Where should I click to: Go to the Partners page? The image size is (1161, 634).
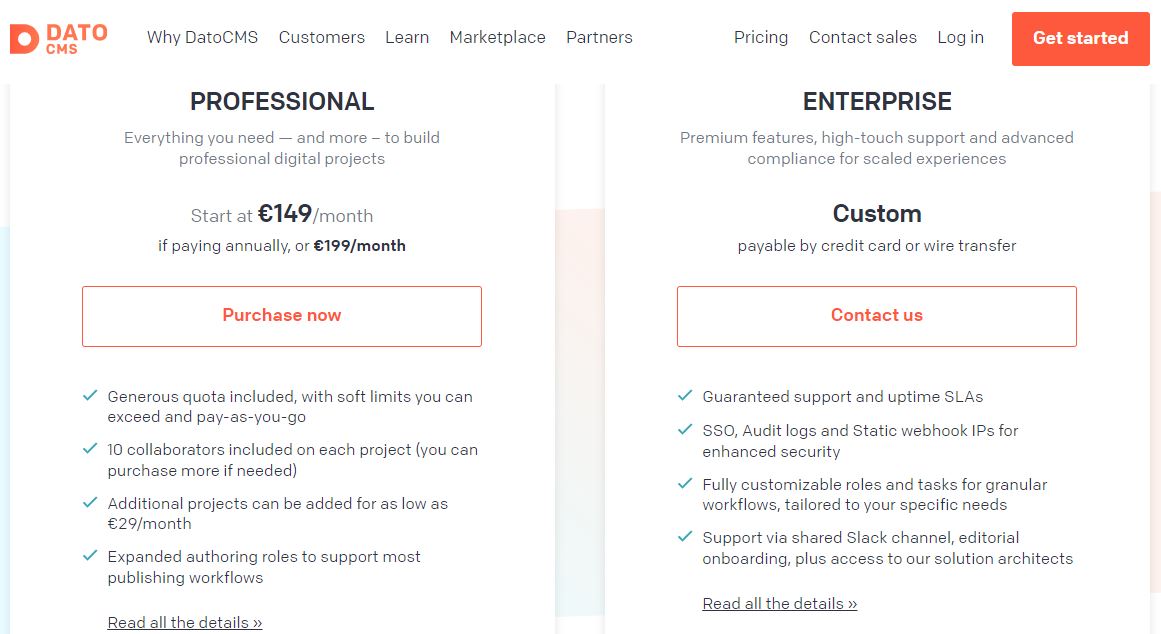tap(599, 37)
